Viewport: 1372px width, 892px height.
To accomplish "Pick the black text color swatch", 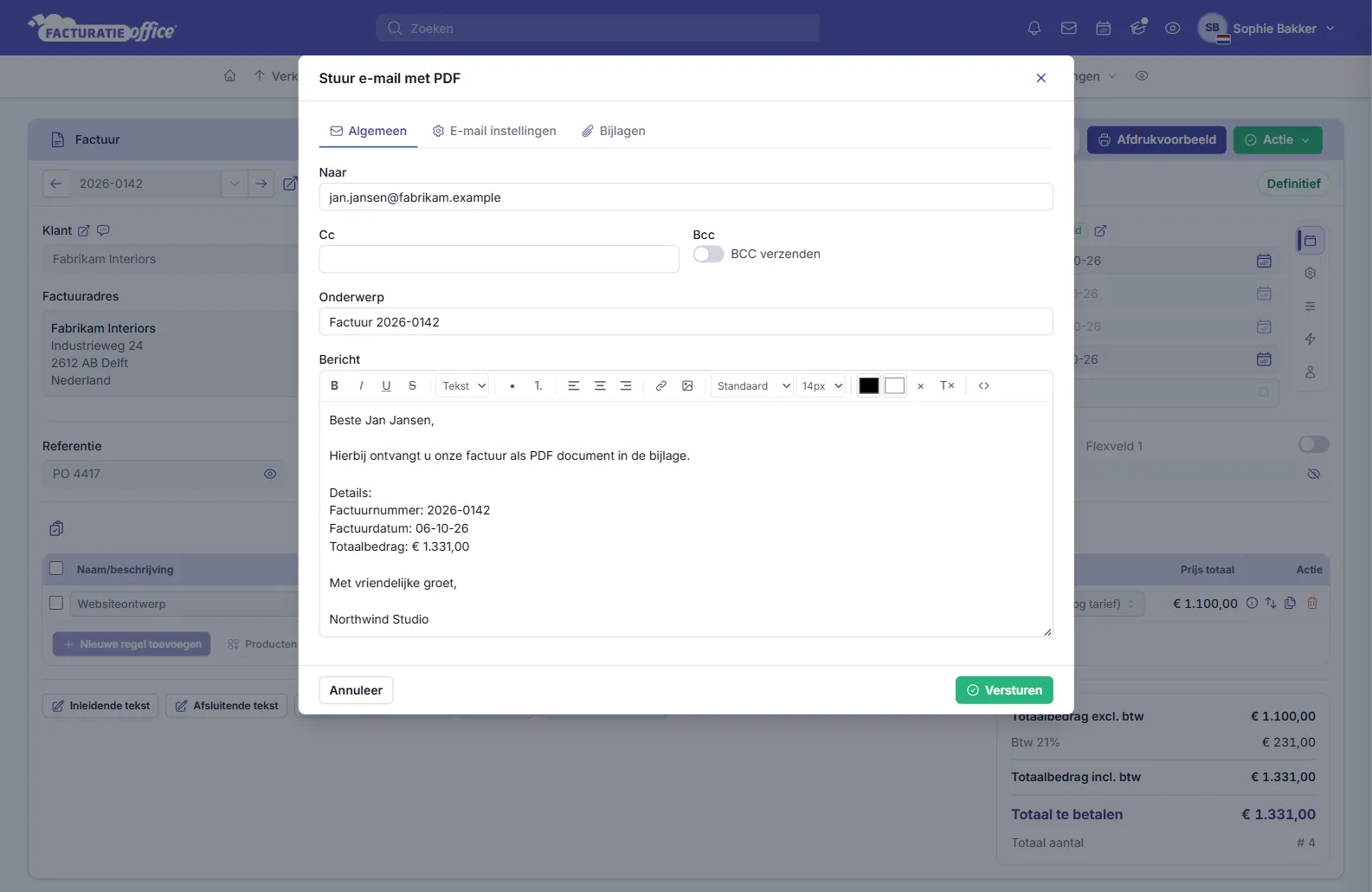I will tap(869, 386).
